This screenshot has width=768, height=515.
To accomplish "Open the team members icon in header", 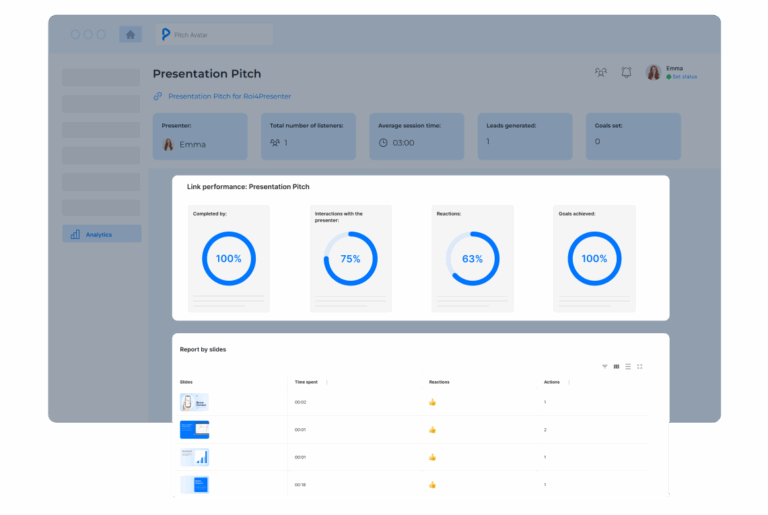I will [x=601, y=73].
